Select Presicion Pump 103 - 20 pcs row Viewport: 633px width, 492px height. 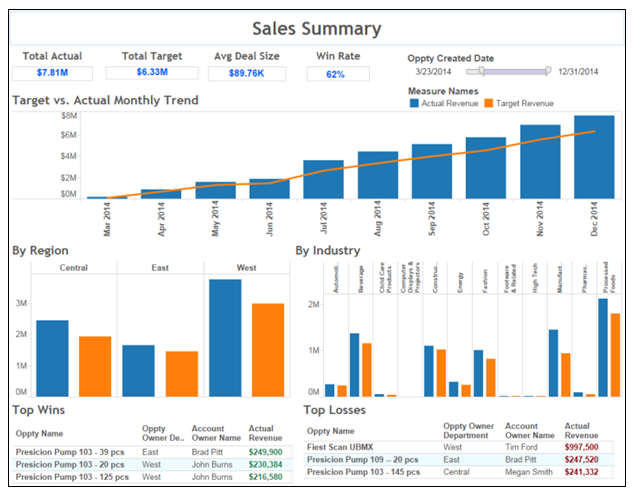point(153,465)
